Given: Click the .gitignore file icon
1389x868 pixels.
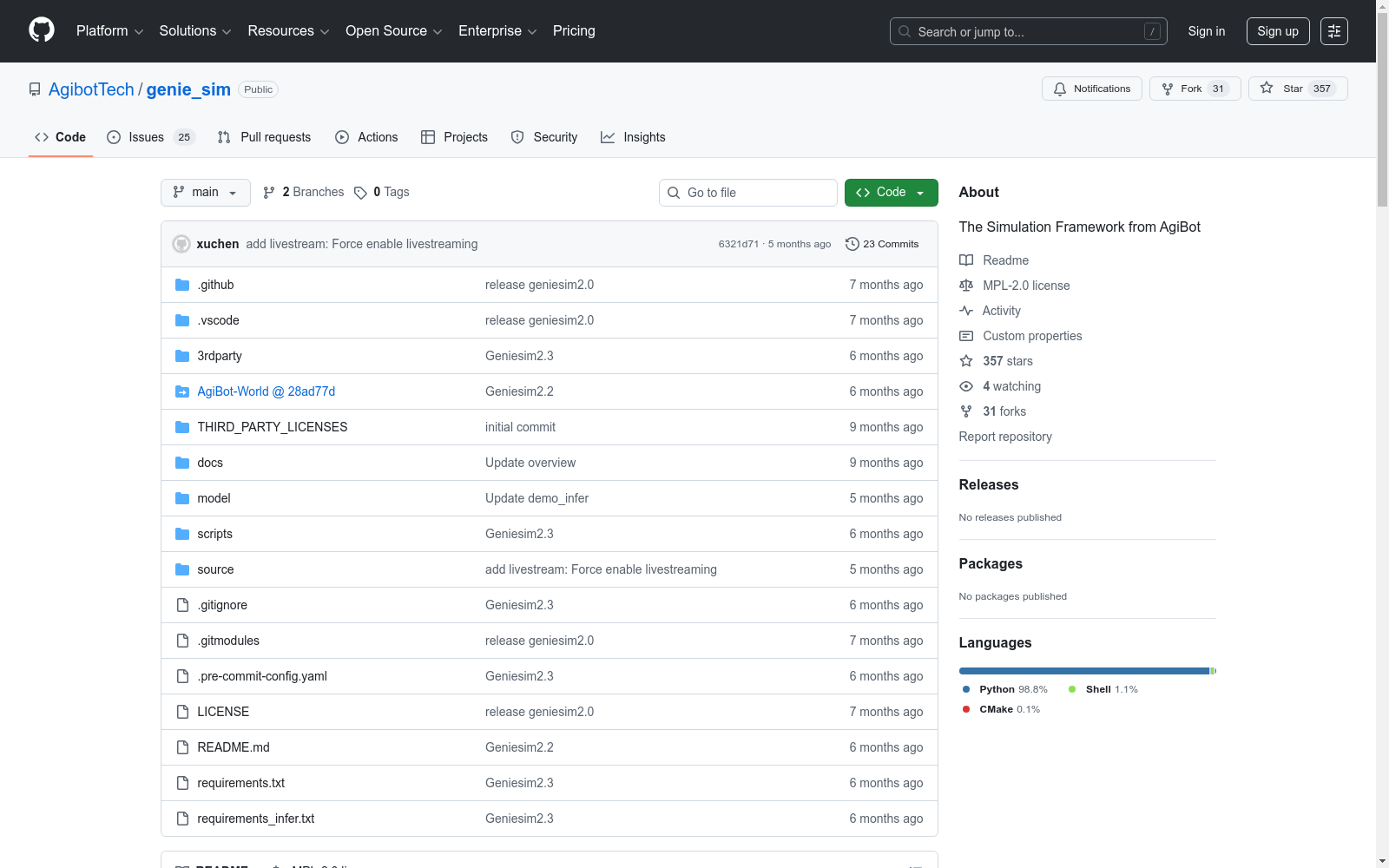Looking at the screenshot, I should point(182,605).
